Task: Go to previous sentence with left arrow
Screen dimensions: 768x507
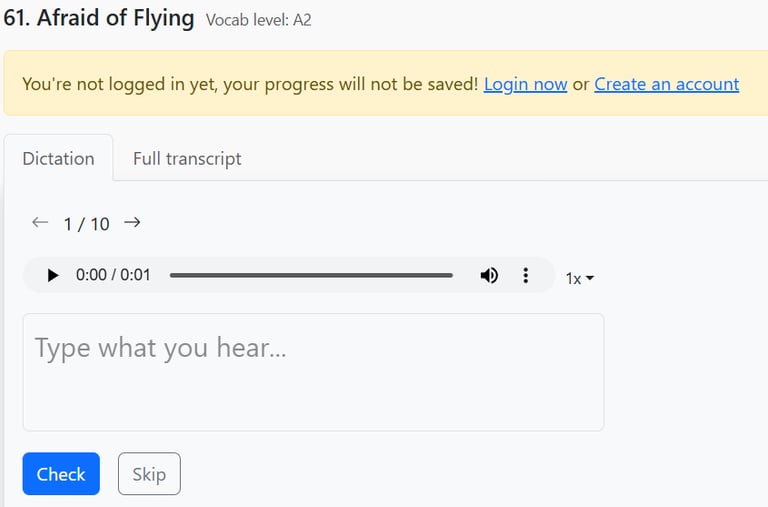Action: click(x=40, y=223)
